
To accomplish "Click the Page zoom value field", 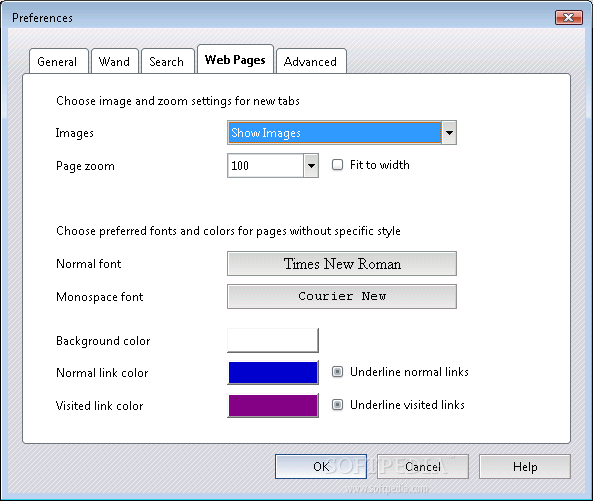I will [265, 166].
